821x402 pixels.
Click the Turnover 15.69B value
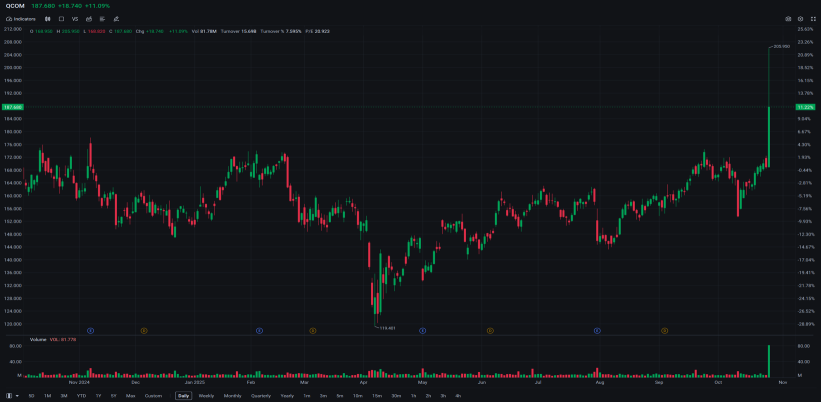(239, 31)
